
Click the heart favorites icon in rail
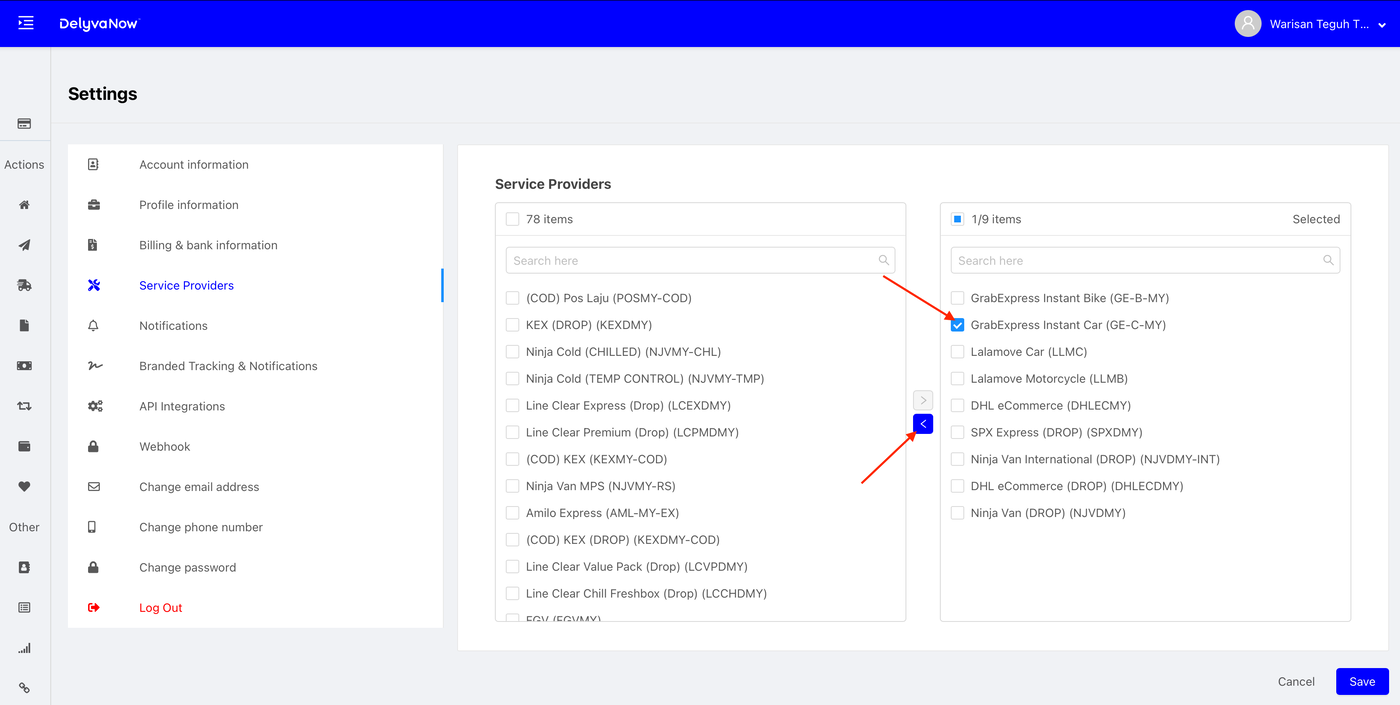pos(24,487)
